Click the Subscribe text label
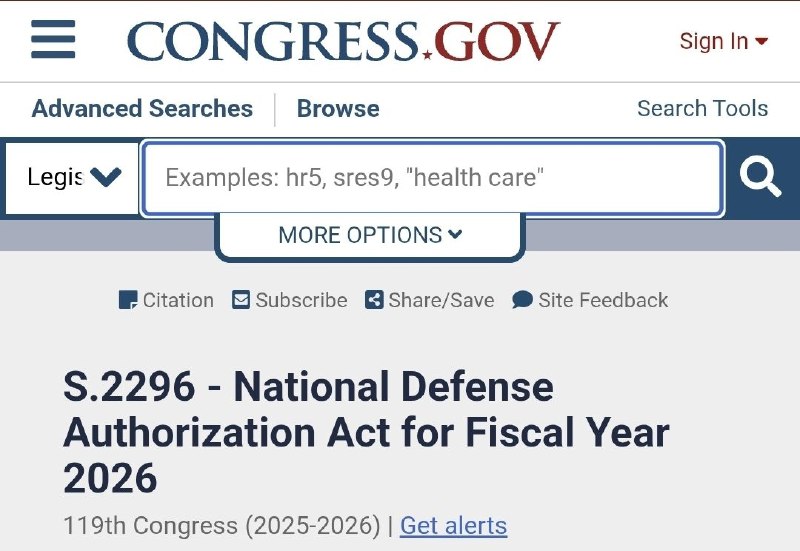Image resolution: width=800 pixels, height=551 pixels. [x=301, y=300]
